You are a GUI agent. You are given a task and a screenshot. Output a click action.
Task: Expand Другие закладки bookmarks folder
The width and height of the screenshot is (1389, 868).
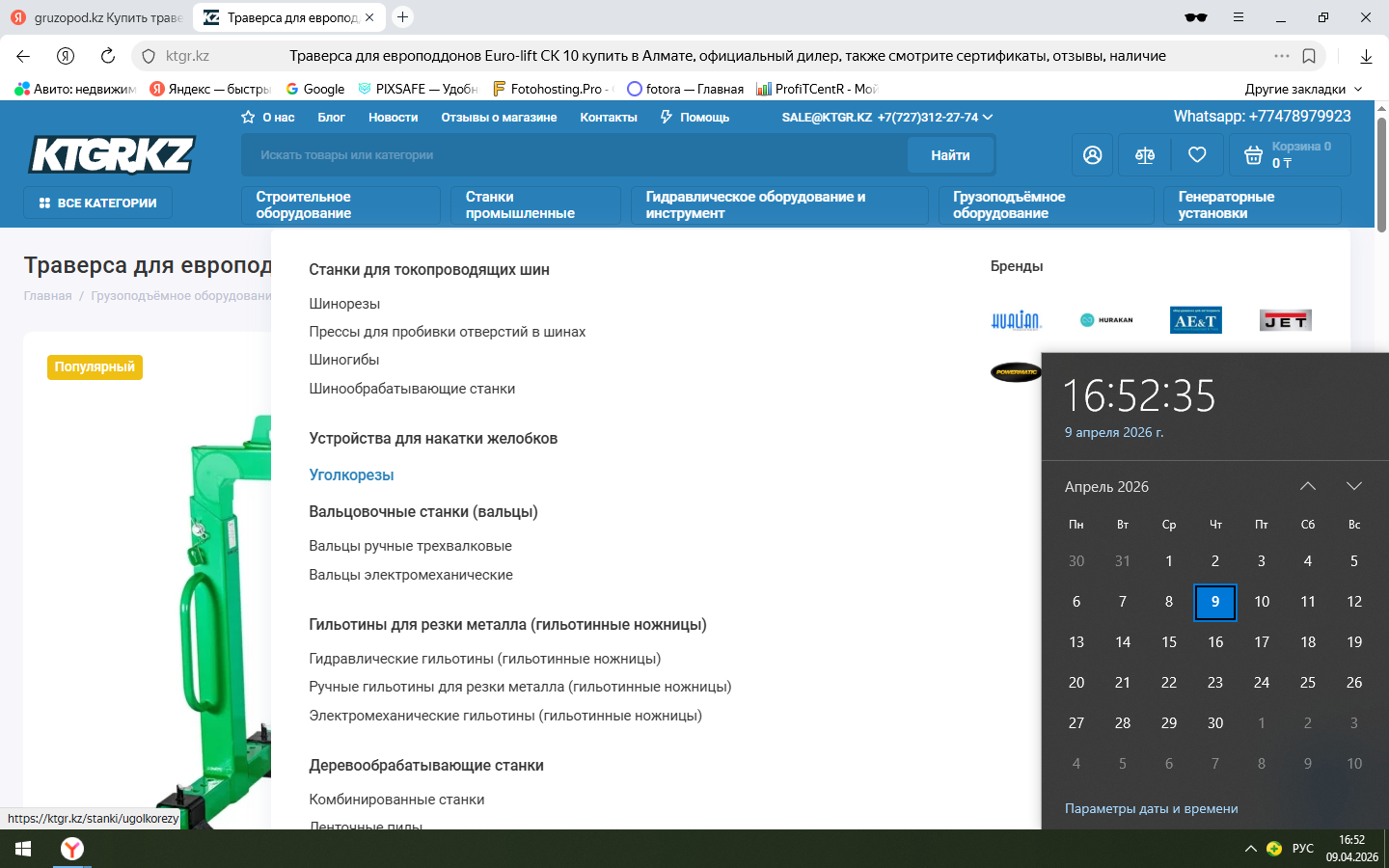1303,89
